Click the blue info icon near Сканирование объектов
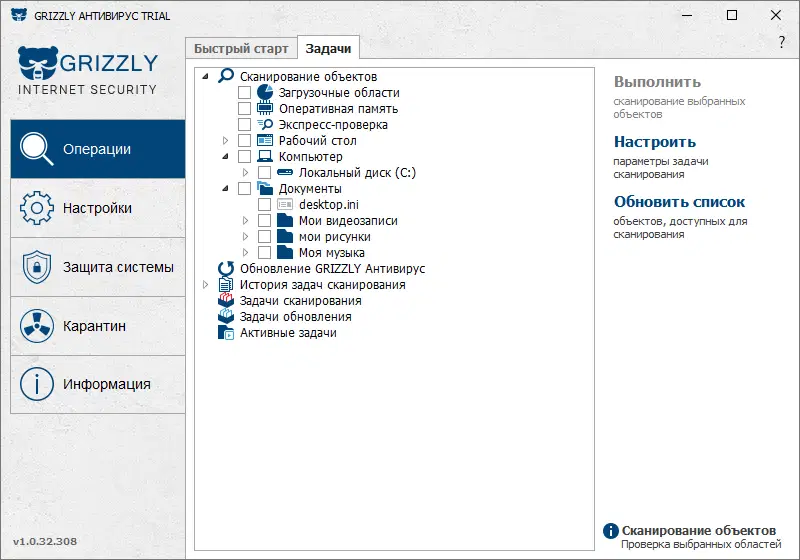 [x=610, y=531]
